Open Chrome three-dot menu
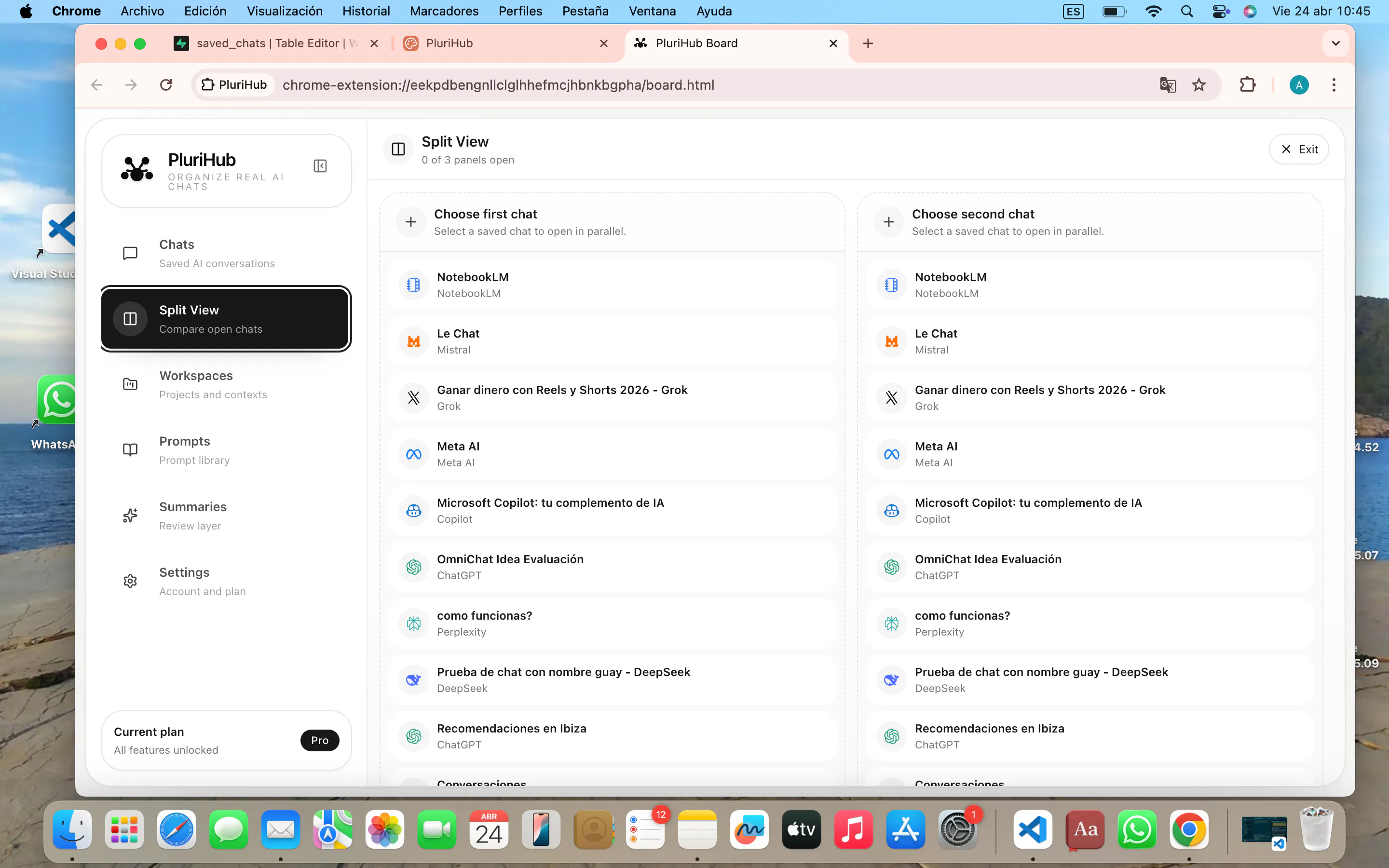Image resolution: width=1389 pixels, height=868 pixels. [1334, 85]
